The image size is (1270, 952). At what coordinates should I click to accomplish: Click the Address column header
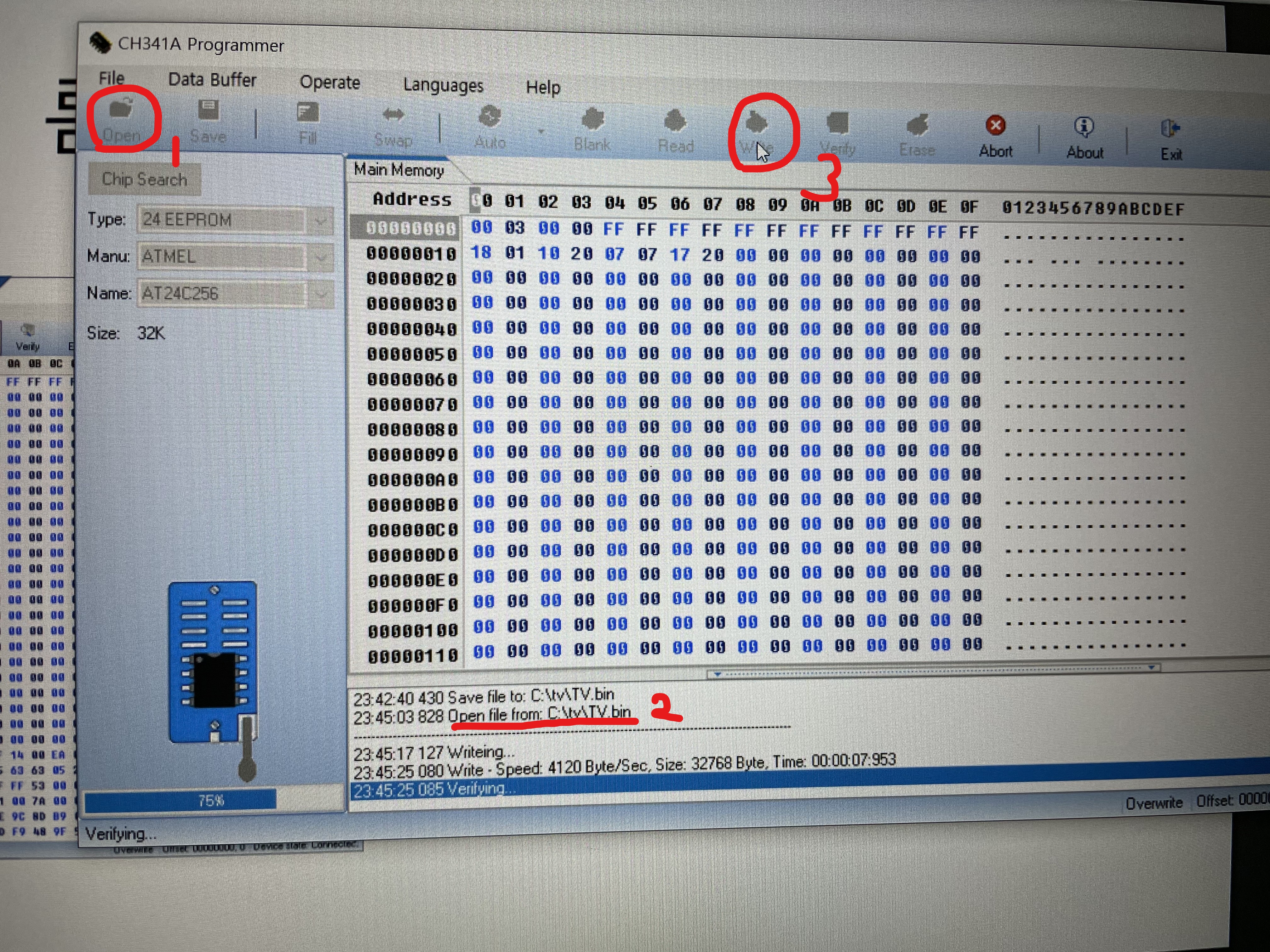412,199
